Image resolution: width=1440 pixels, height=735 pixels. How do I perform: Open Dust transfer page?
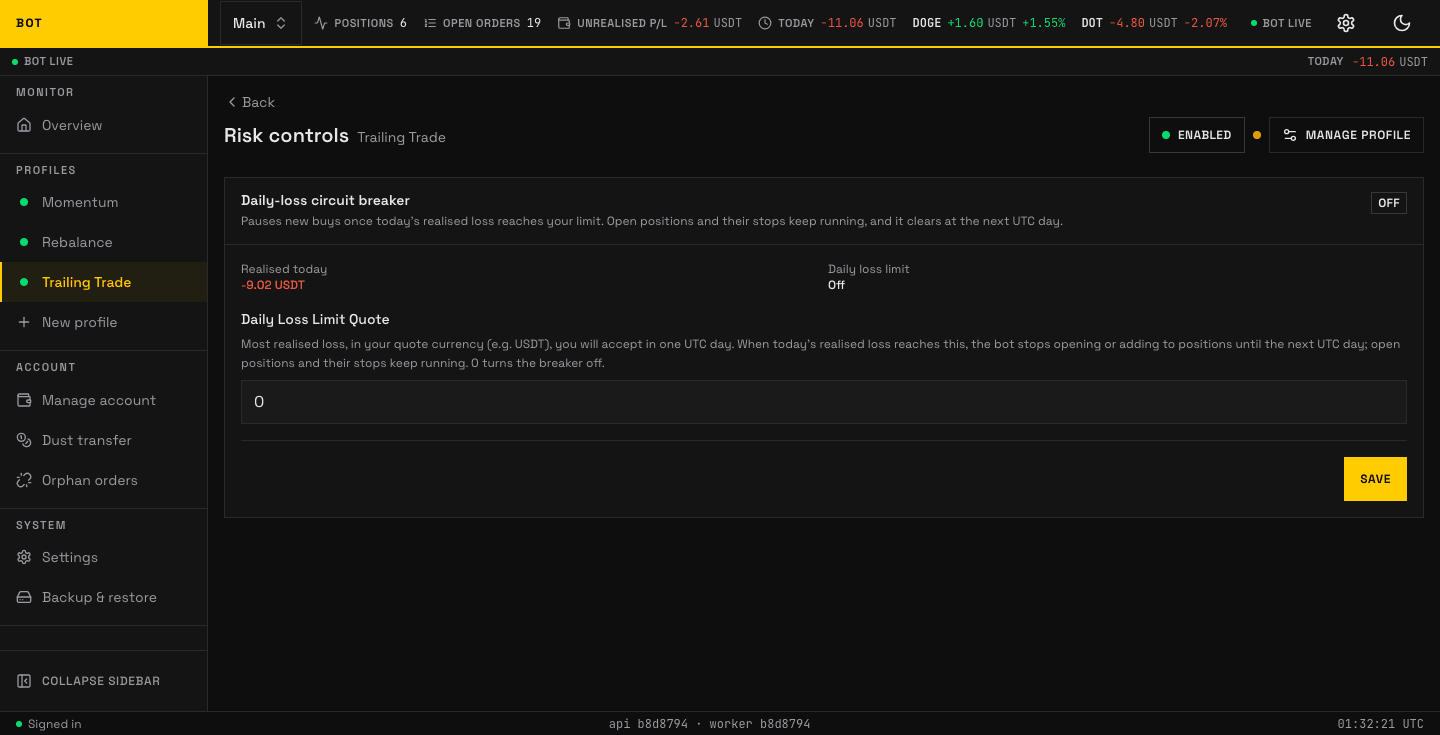104,440
